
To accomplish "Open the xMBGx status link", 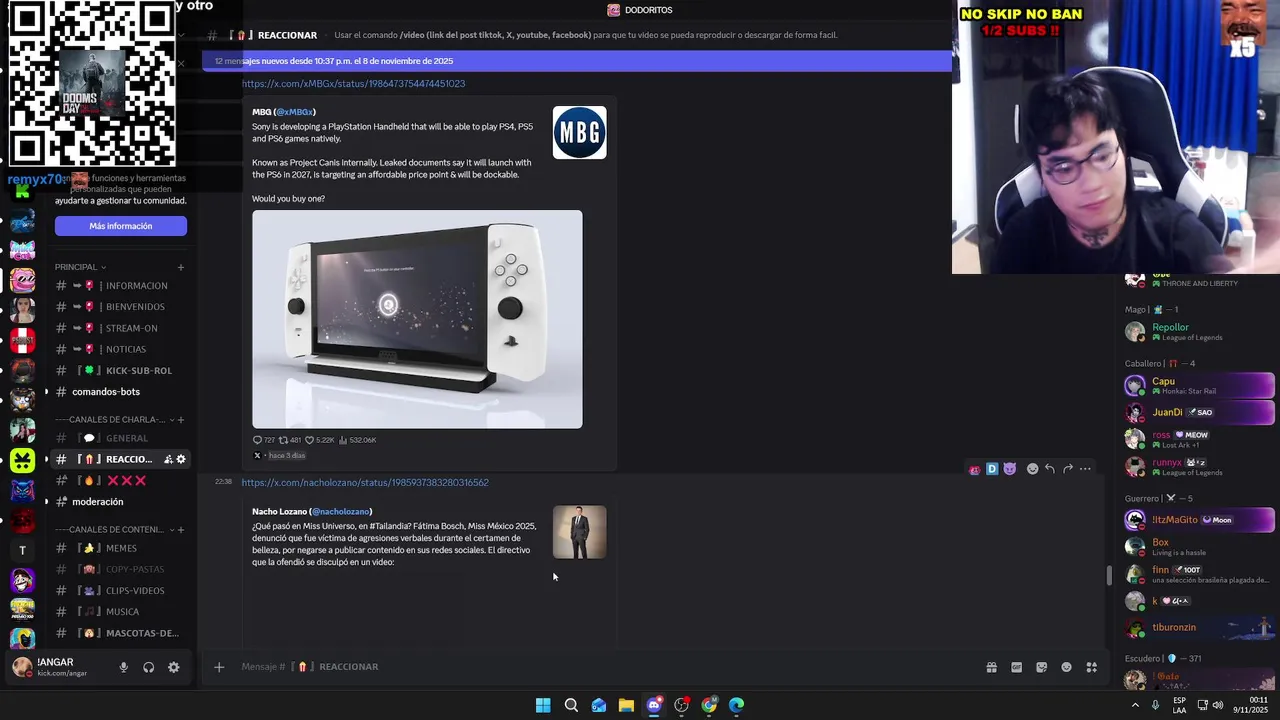I will tap(353, 84).
